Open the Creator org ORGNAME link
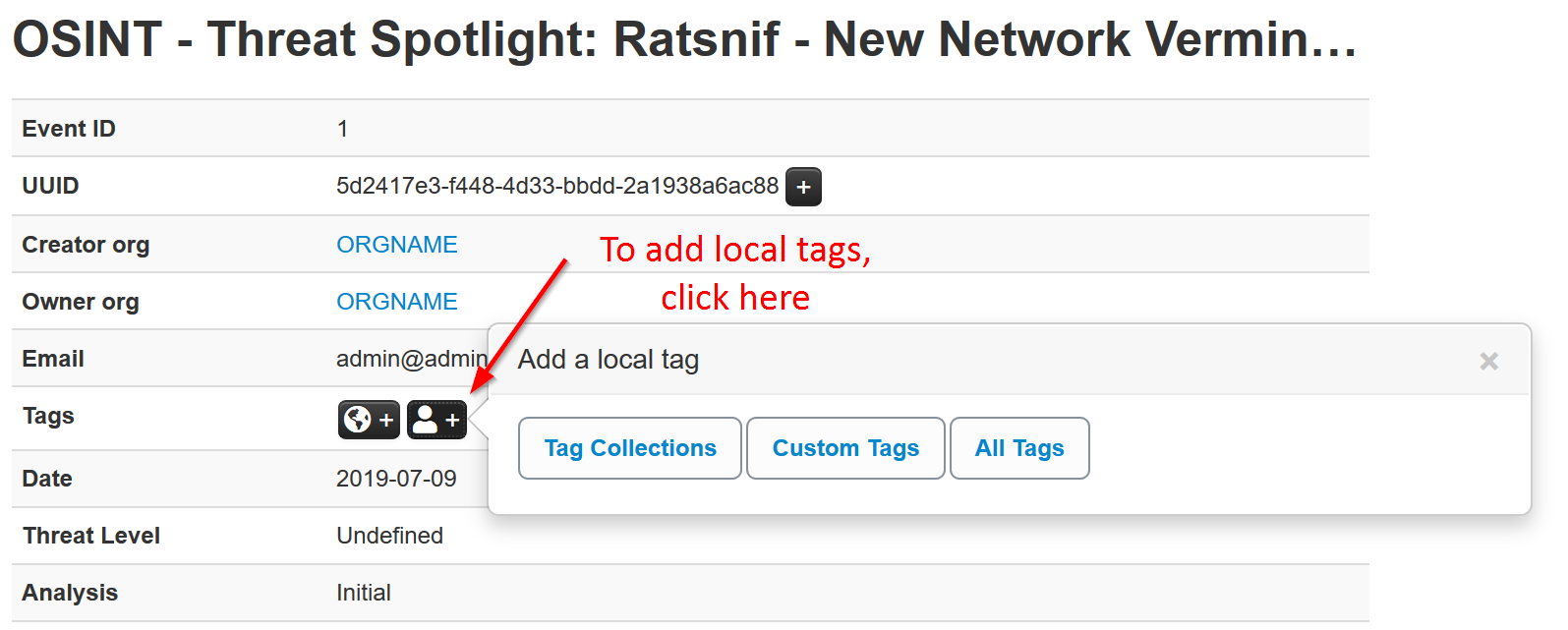 (x=397, y=245)
